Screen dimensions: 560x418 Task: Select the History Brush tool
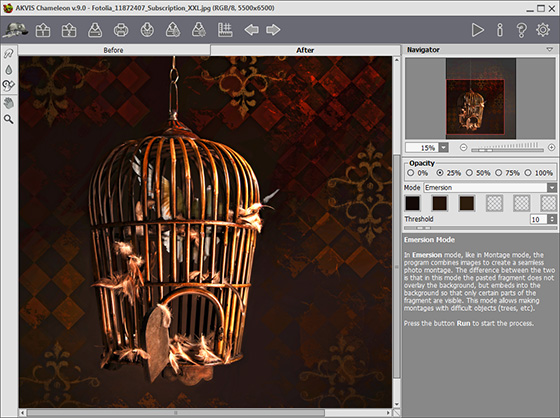pyautogui.click(x=9, y=85)
